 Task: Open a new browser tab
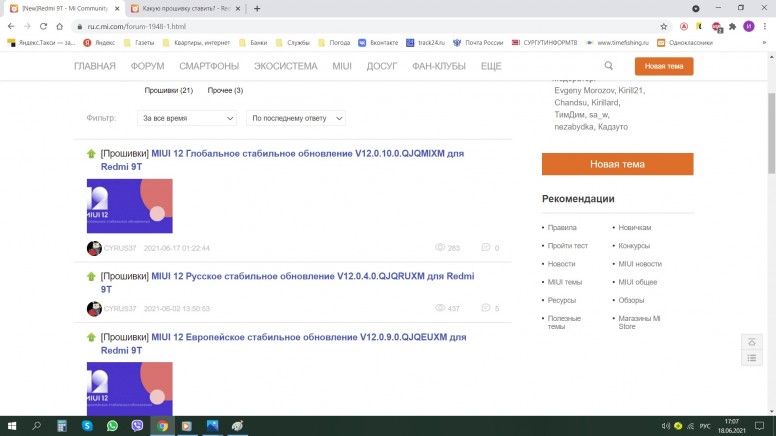(257, 8)
